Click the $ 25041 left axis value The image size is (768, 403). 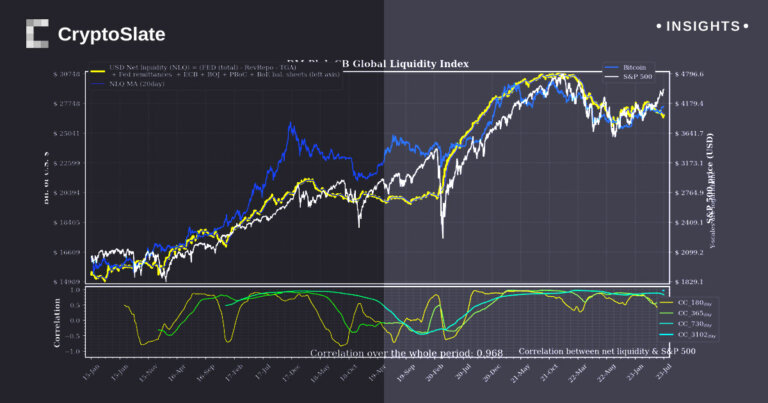click(x=67, y=133)
